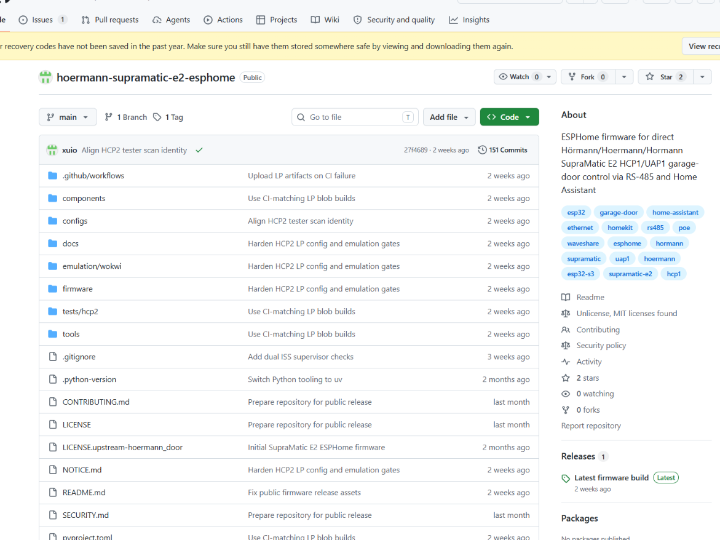The image size is (720, 540).
Task: Open the tests/hcp2 folder
Action: pos(80,311)
